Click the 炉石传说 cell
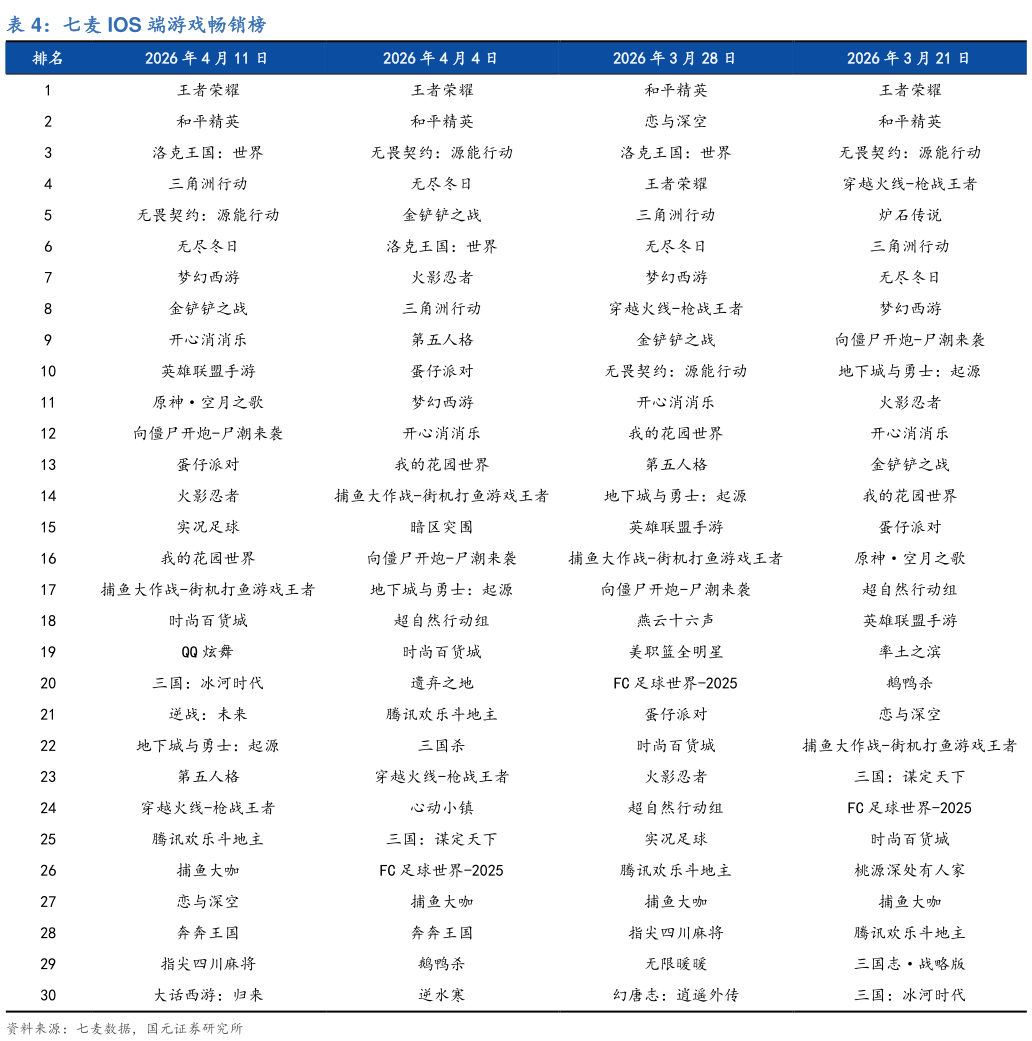The height and width of the screenshot is (1041, 1032). [x=909, y=215]
